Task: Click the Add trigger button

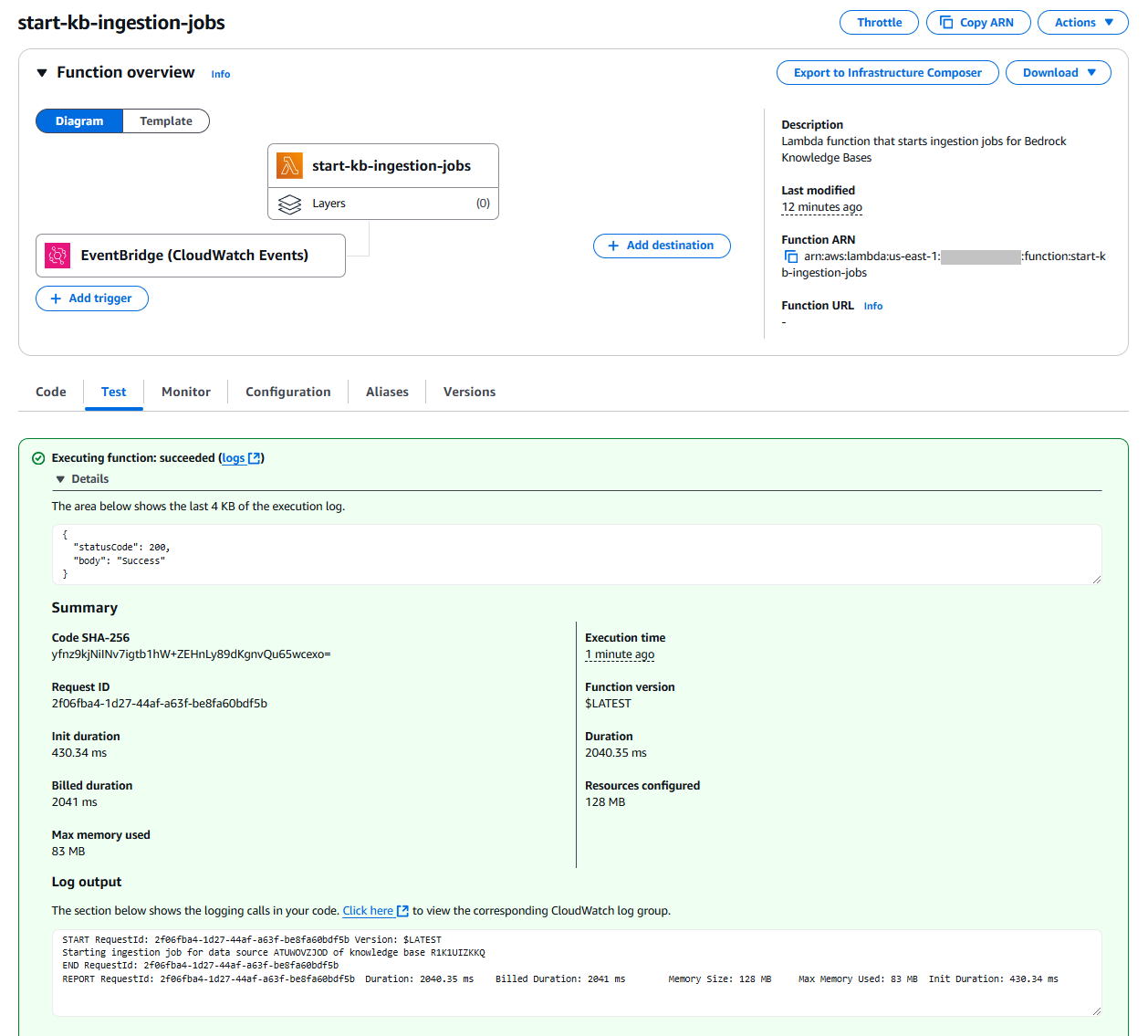Action: (x=92, y=298)
